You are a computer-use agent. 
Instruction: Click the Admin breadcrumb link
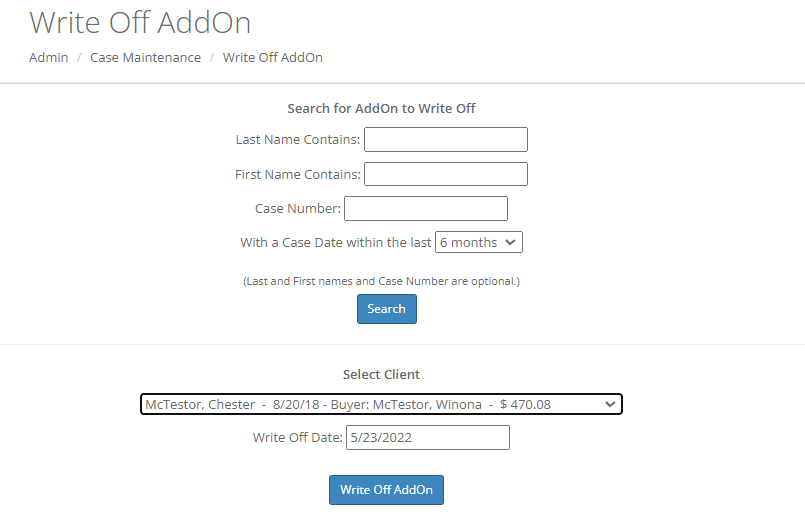pyautogui.click(x=49, y=57)
